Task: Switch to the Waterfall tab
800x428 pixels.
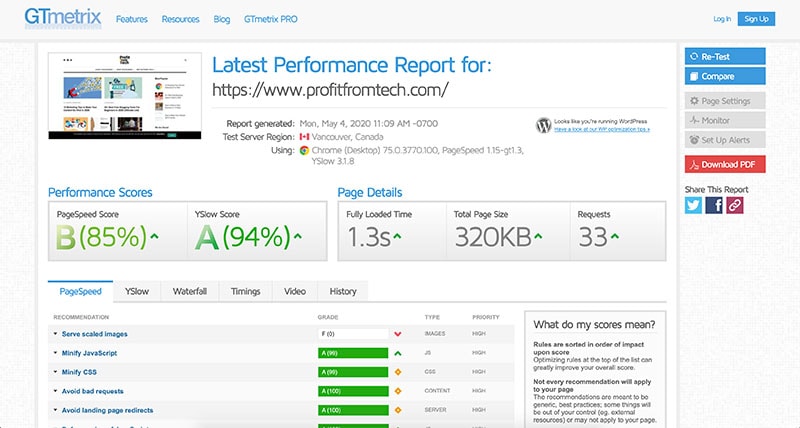Action: point(190,291)
